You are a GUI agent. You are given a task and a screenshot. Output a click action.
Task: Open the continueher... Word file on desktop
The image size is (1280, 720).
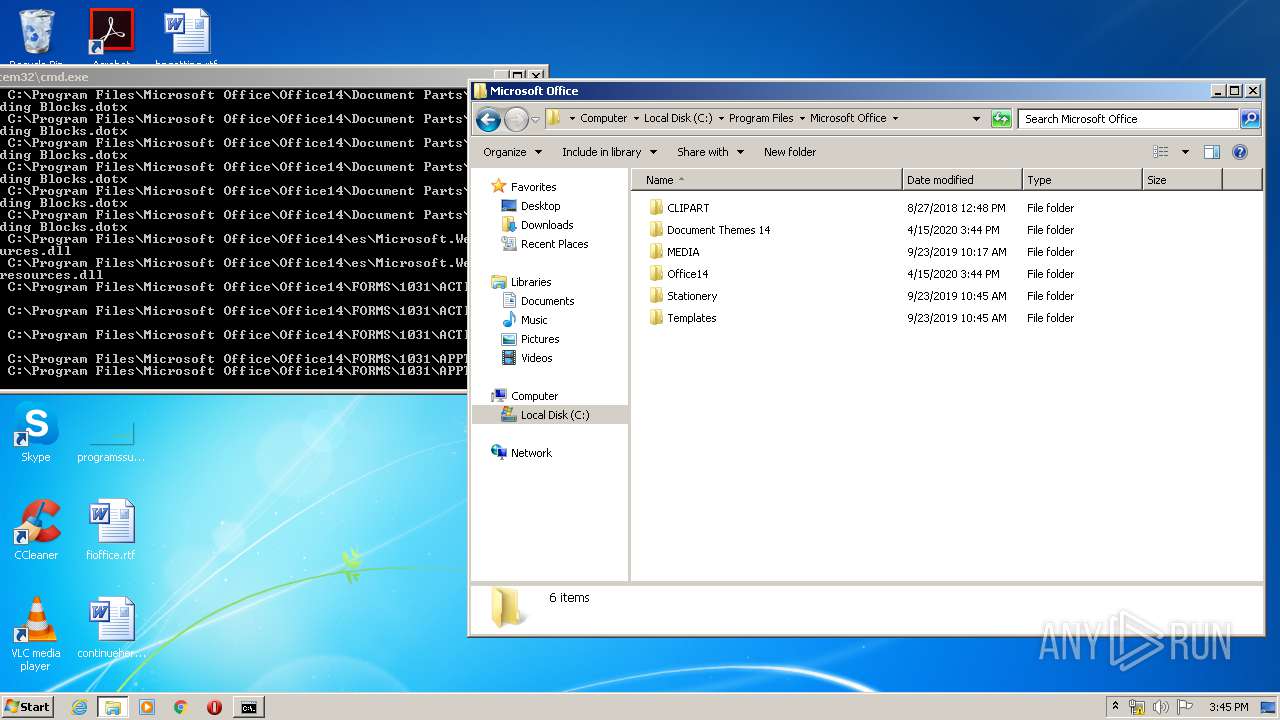pyautogui.click(x=111, y=629)
